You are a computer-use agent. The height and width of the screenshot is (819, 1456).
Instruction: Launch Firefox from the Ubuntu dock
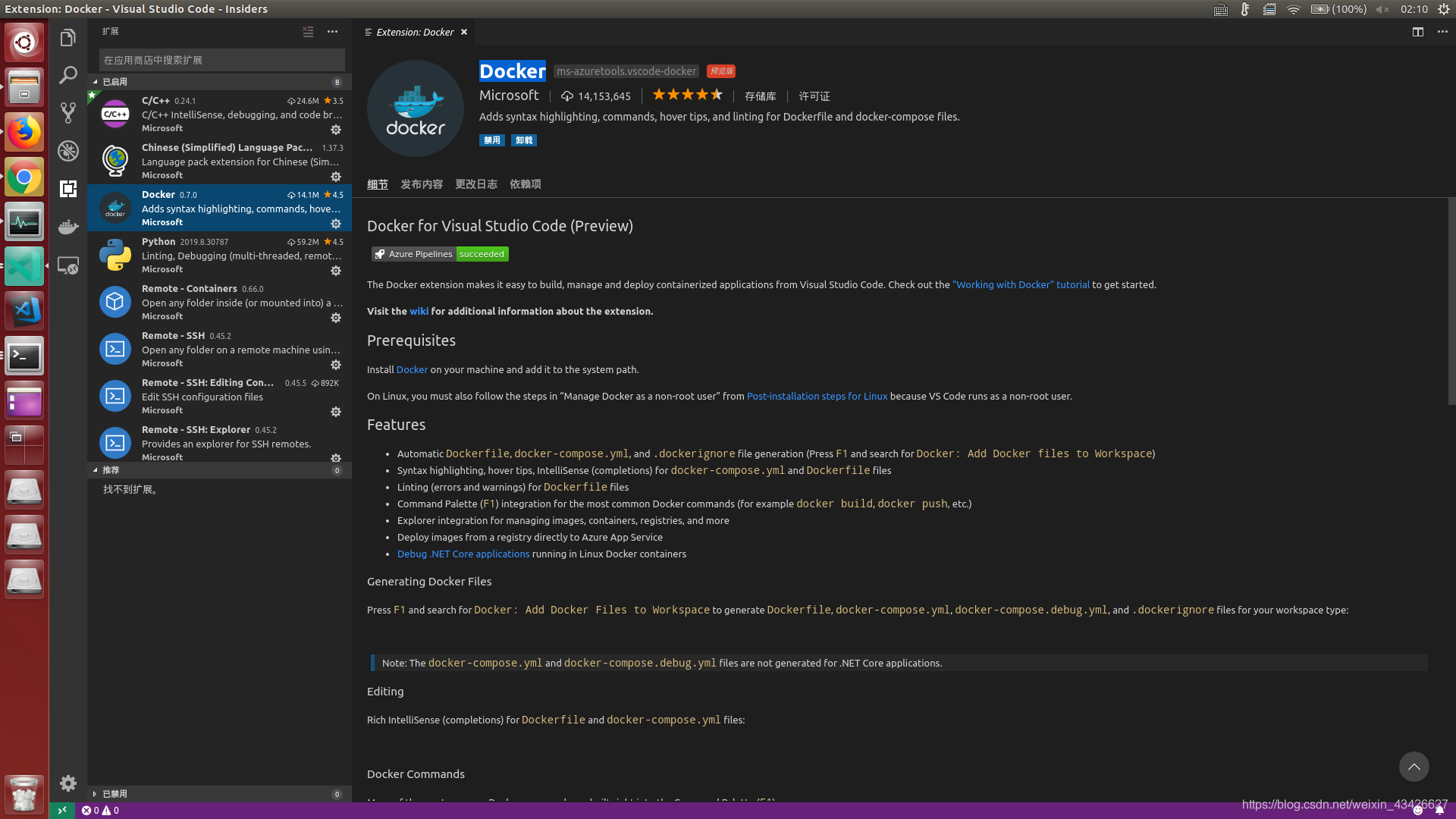click(24, 133)
